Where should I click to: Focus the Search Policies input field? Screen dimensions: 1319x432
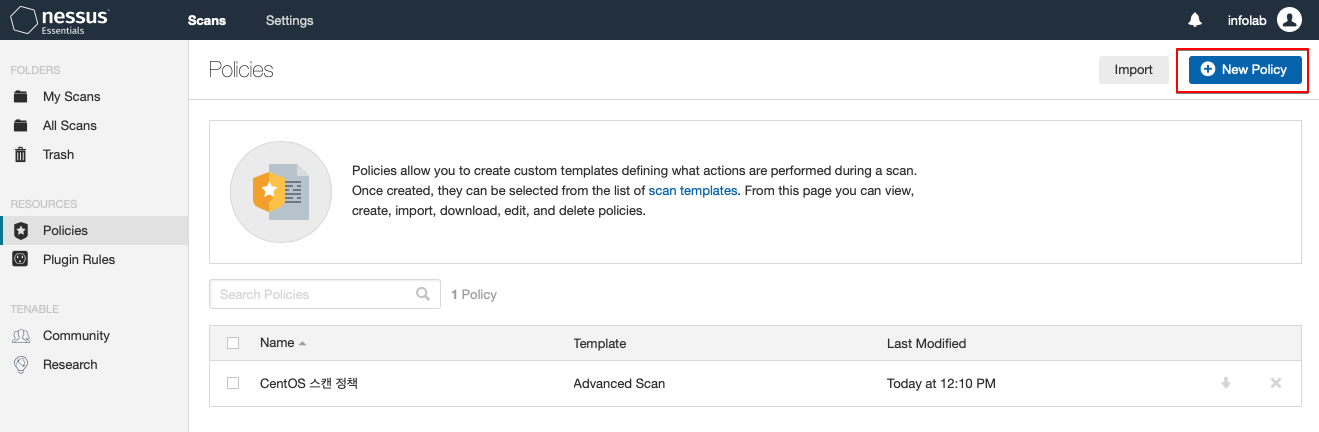coord(312,294)
